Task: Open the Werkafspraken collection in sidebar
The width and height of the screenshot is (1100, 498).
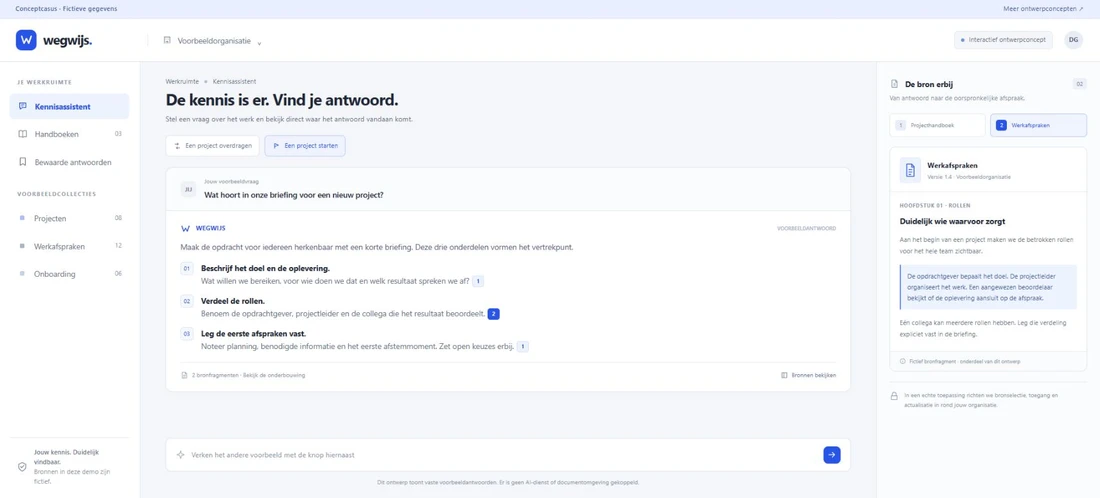Action: tap(69, 246)
